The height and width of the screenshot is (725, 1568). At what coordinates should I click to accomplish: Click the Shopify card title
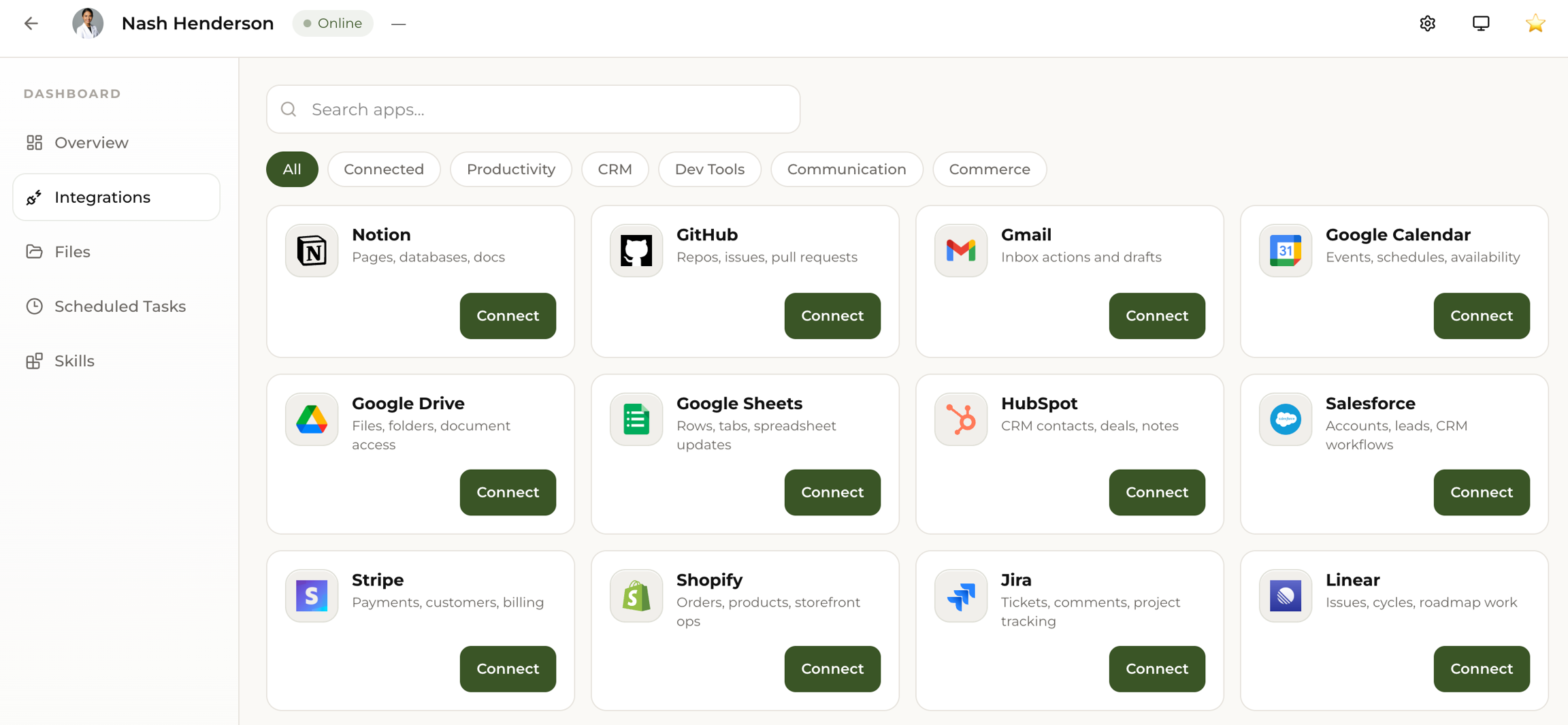709,580
